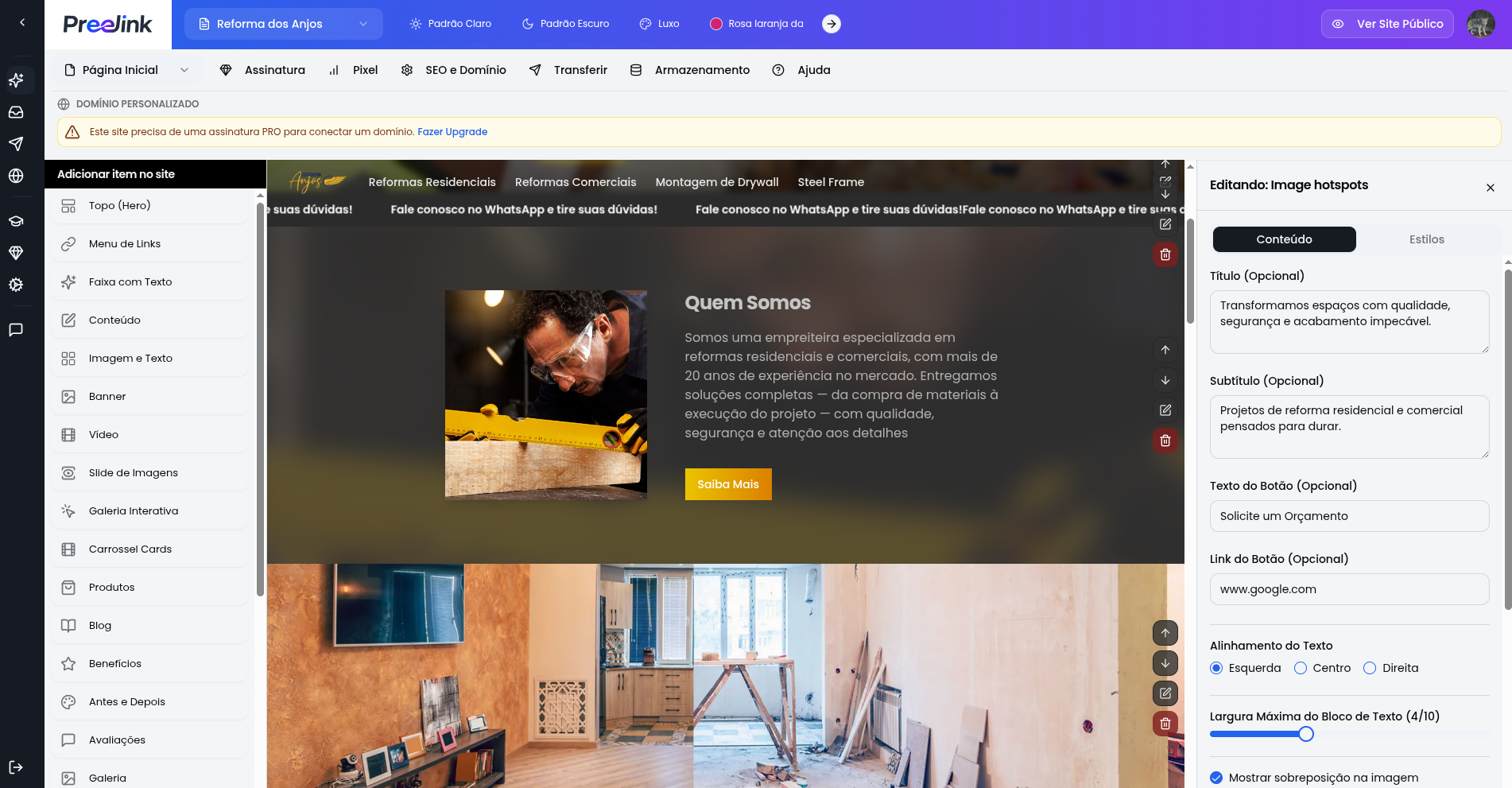The image size is (1512, 788).
Task: Delete the Quem Somos section
Action: [1165, 441]
